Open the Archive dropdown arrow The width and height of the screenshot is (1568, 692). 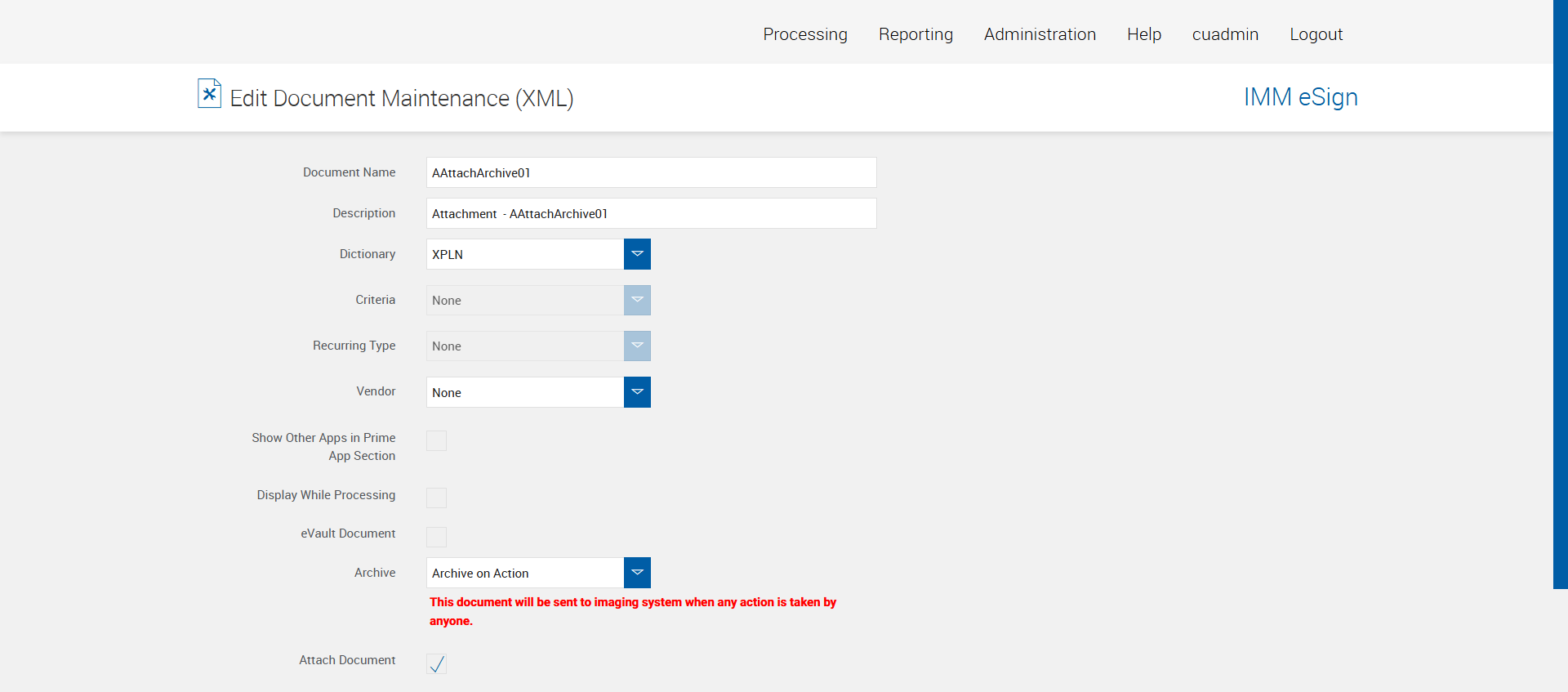(637, 573)
